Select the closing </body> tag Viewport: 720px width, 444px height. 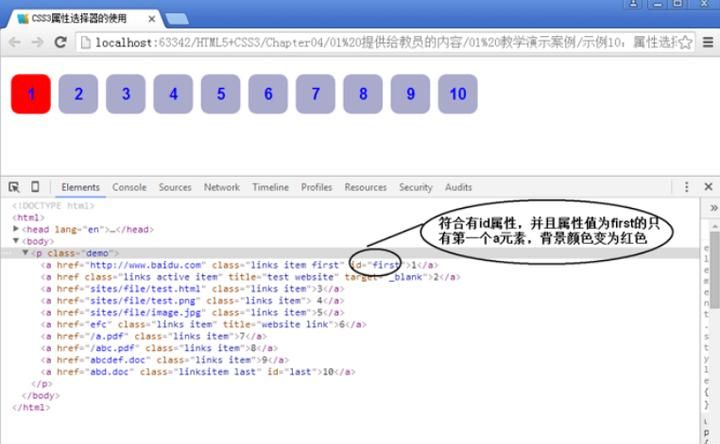[40, 395]
